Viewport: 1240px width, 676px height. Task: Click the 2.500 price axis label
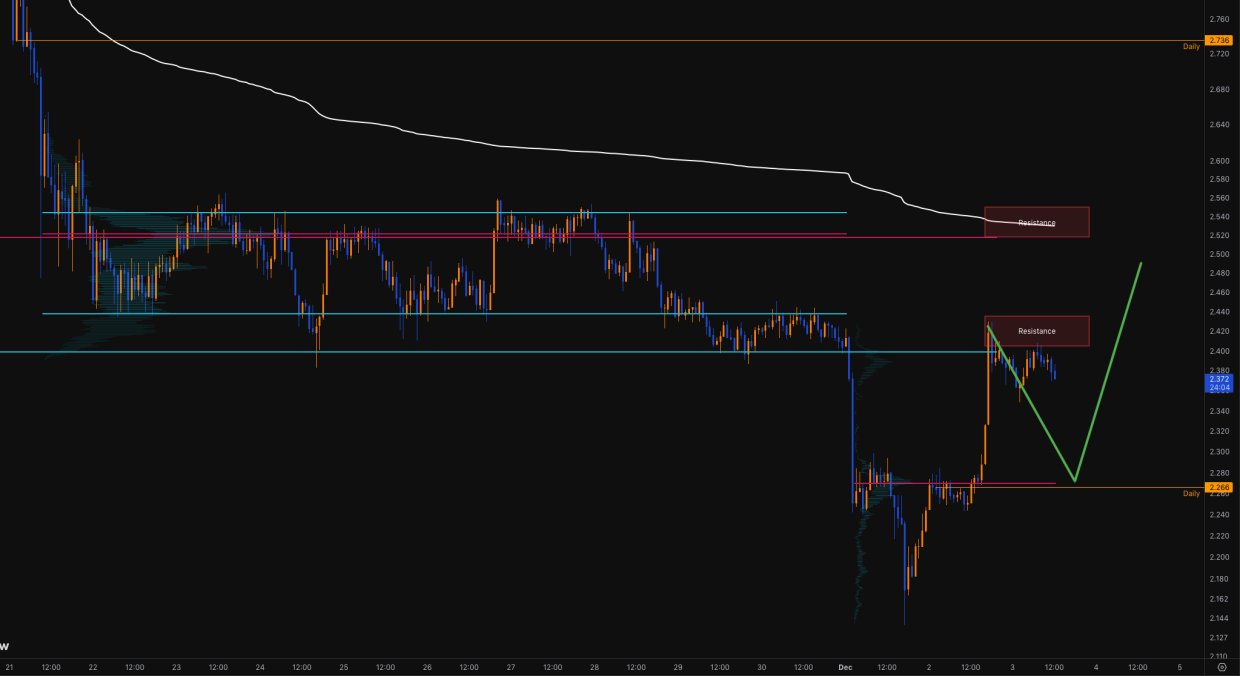click(x=1219, y=255)
